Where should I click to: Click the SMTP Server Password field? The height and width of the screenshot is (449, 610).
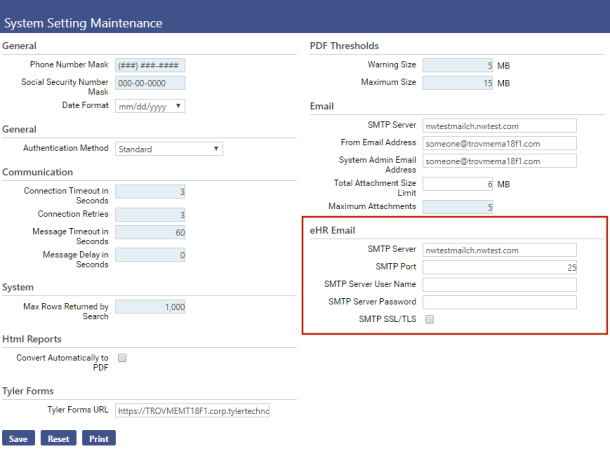click(x=499, y=302)
